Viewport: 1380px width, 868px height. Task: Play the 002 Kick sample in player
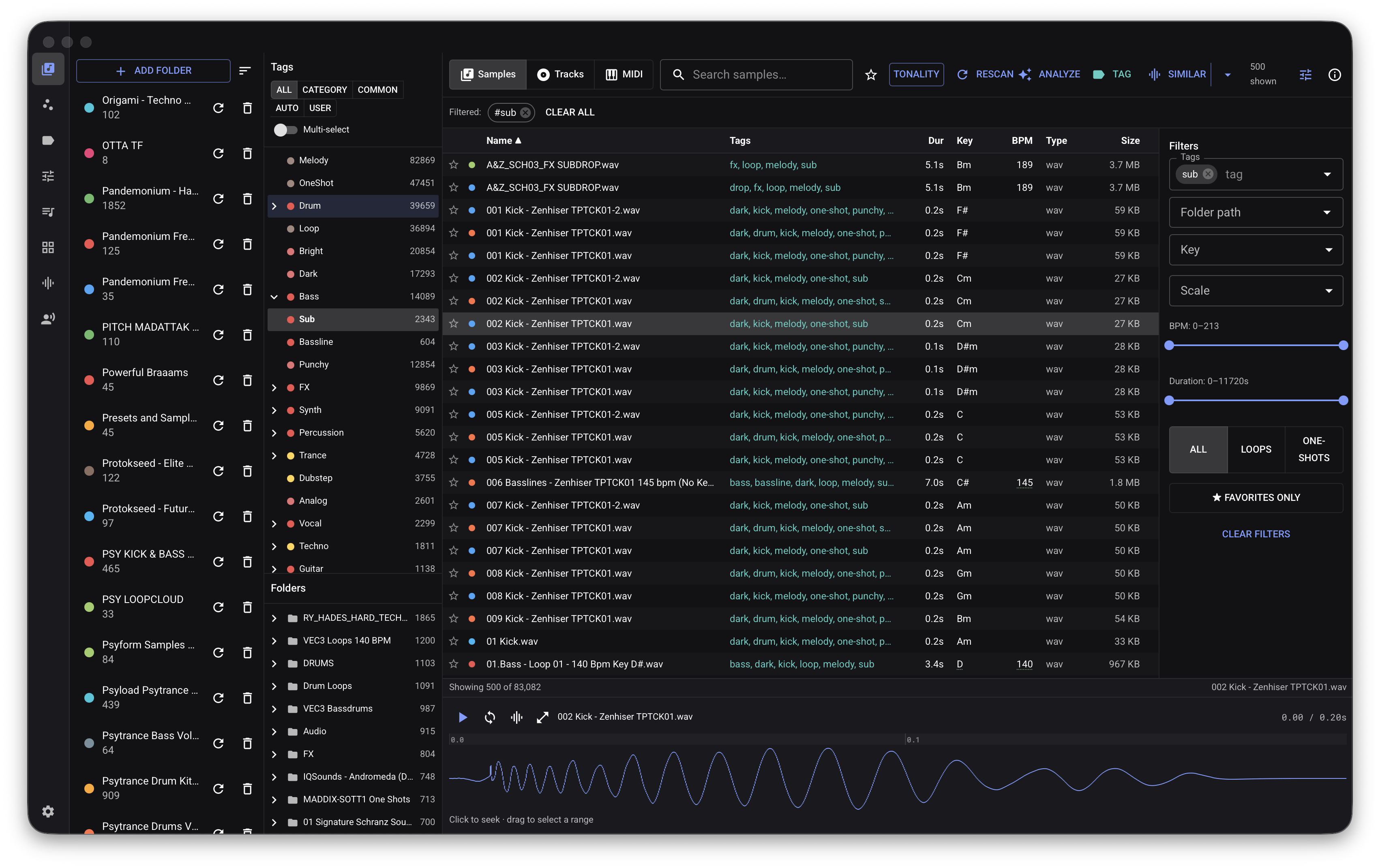pyautogui.click(x=463, y=717)
